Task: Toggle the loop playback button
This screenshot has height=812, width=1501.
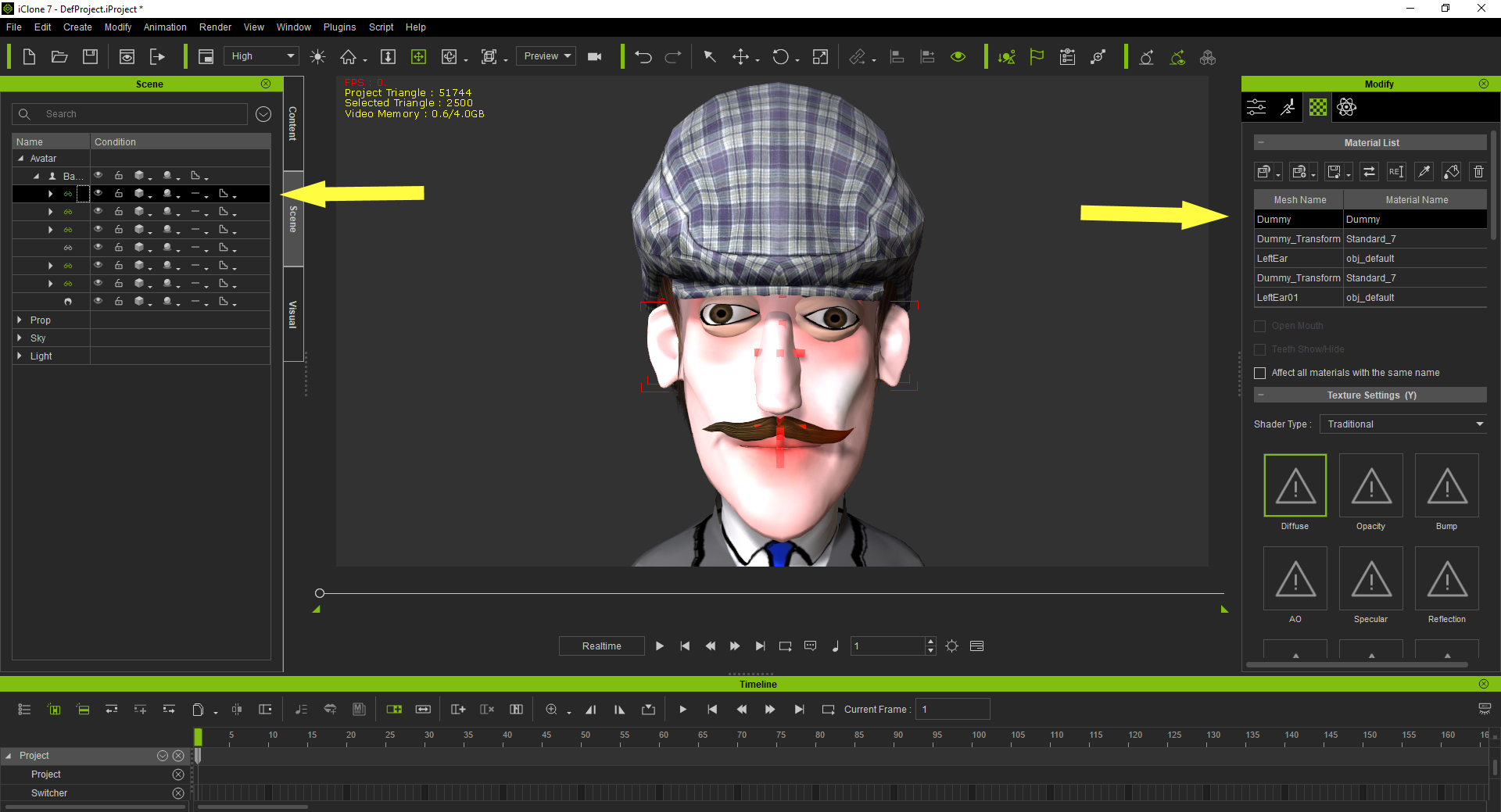Action: tap(785, 646)
